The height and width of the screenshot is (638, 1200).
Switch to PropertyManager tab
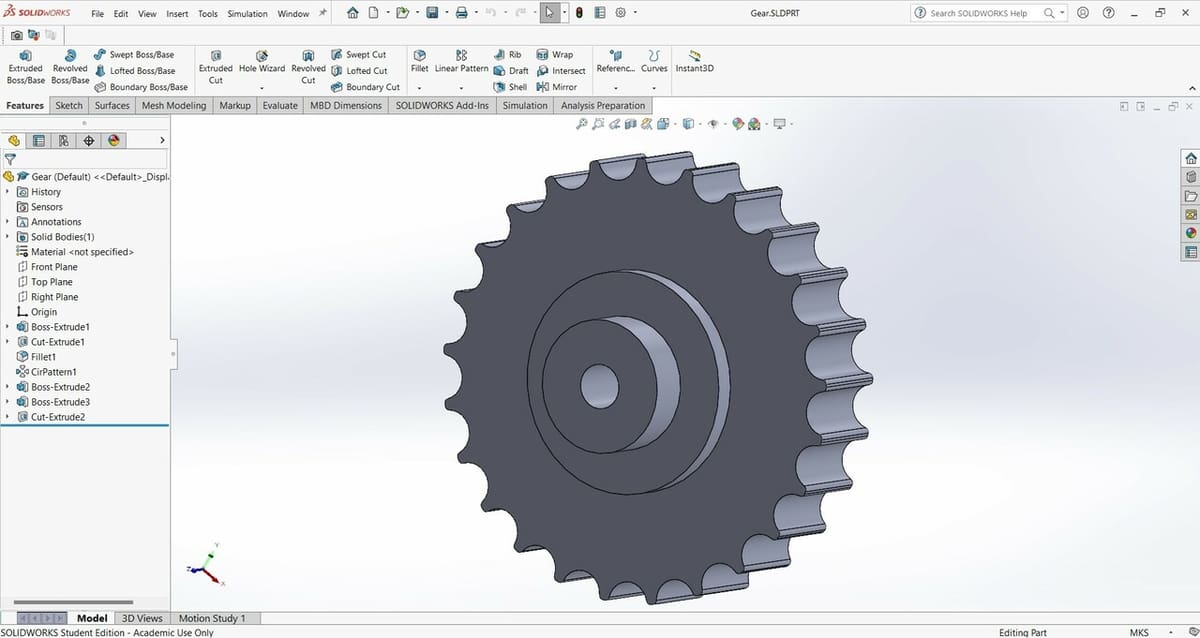click(x=39, y=141)
